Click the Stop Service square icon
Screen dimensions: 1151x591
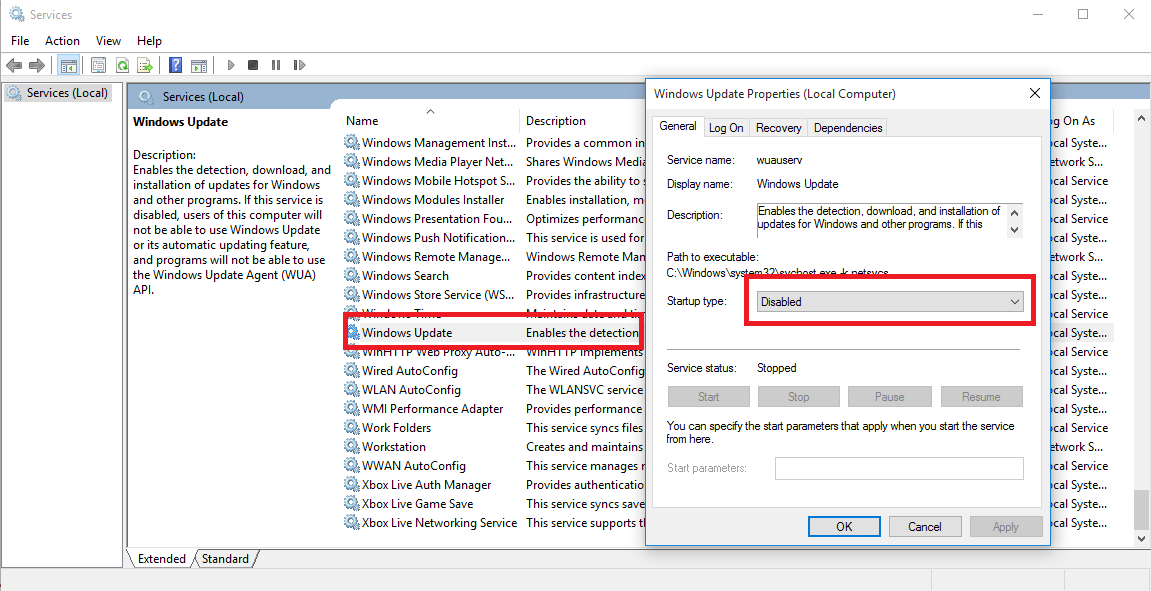click(253, 65)
